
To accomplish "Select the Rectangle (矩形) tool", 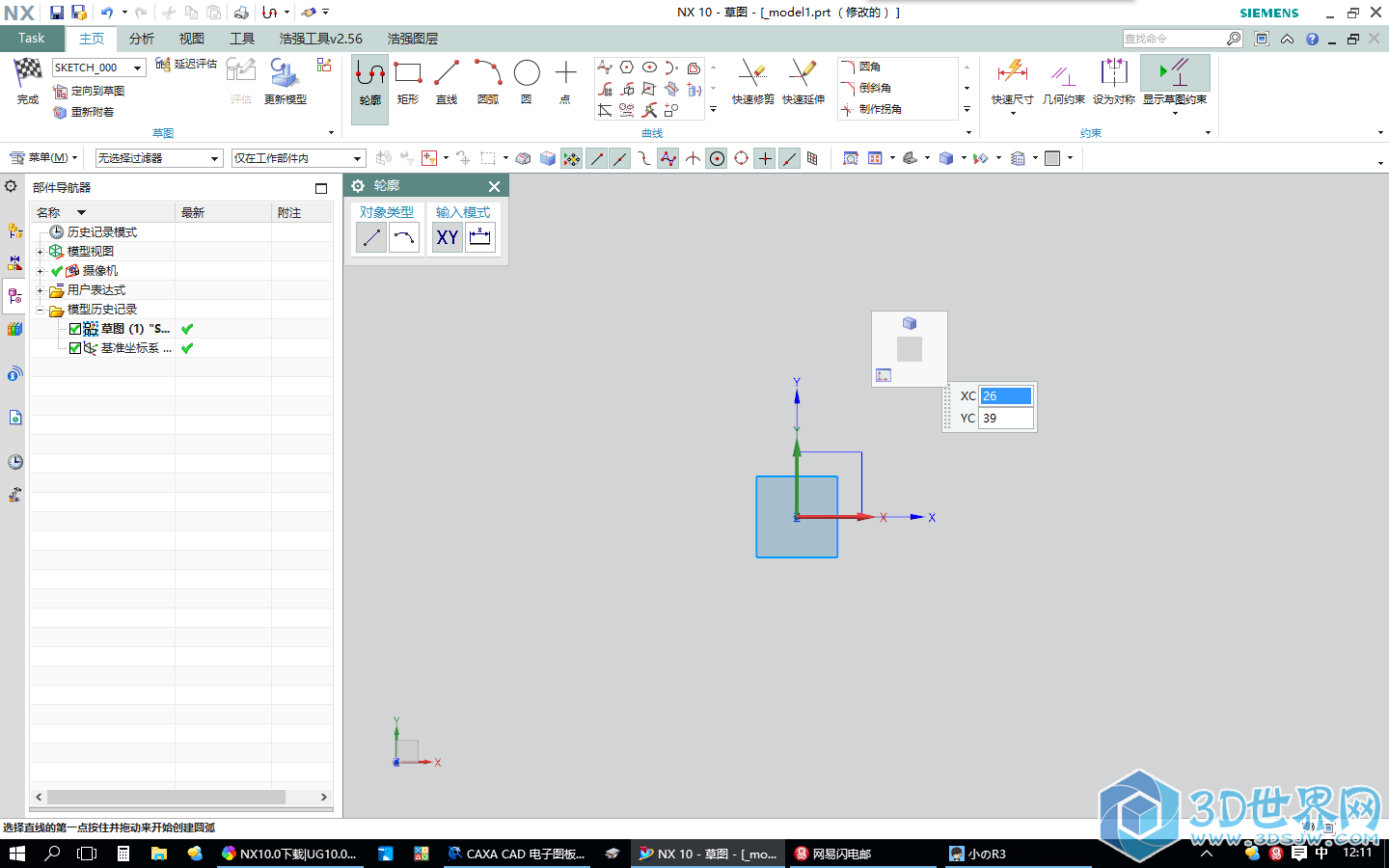I will click(408, 83).
